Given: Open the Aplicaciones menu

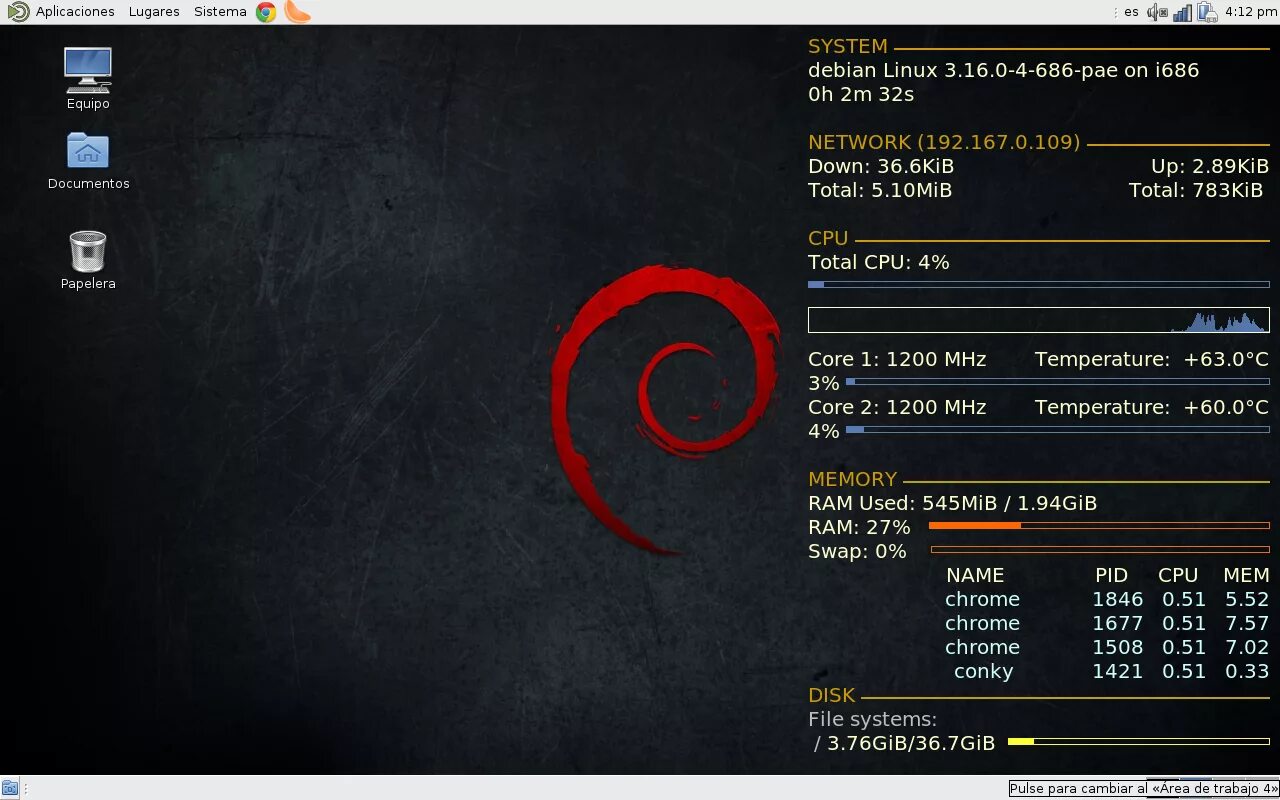Looking at the screenshot, I should (75, 12).
